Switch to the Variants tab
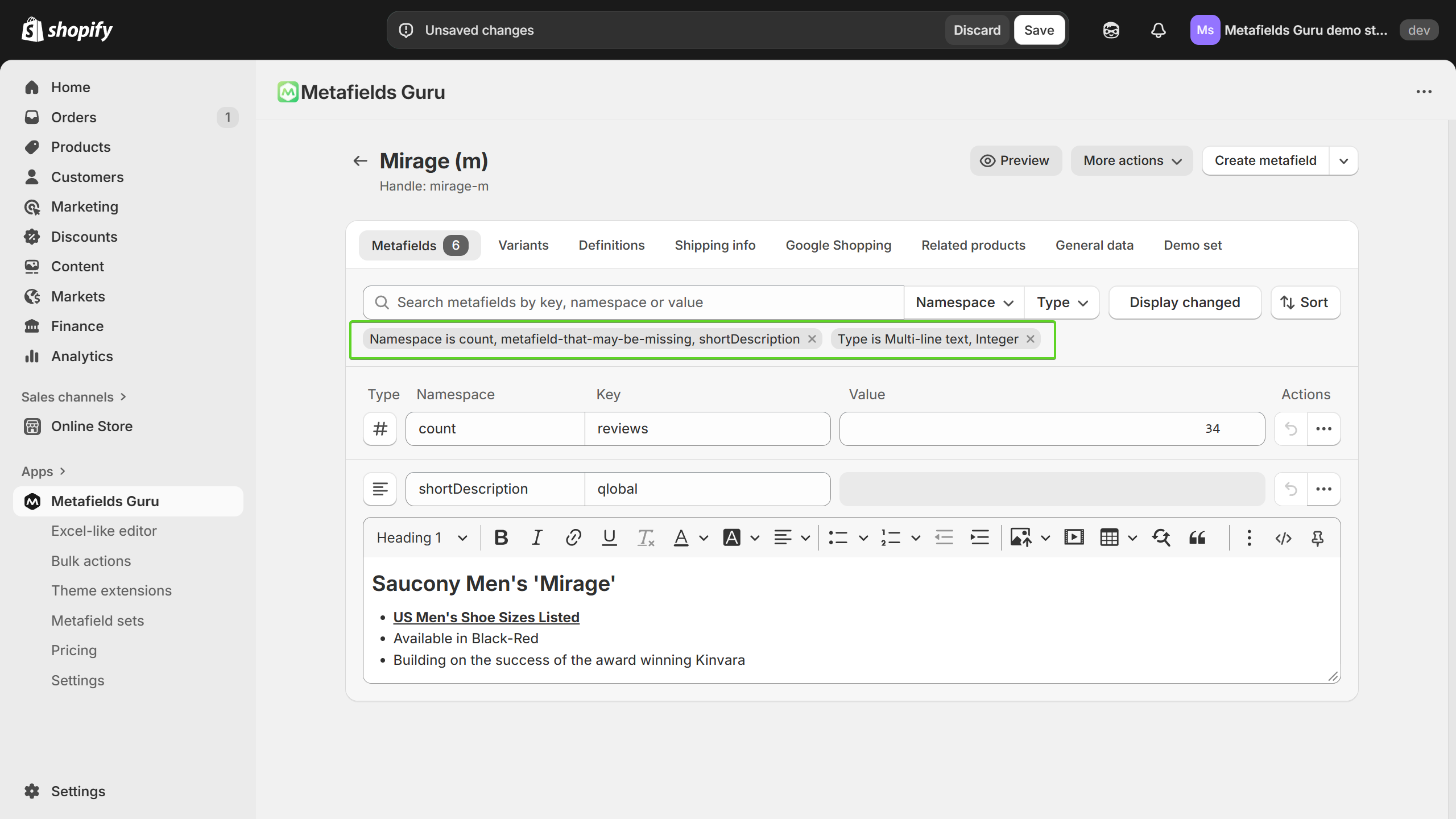This screenshot has width=1456, height=819. pyautogui.click(x=523, y=245)
